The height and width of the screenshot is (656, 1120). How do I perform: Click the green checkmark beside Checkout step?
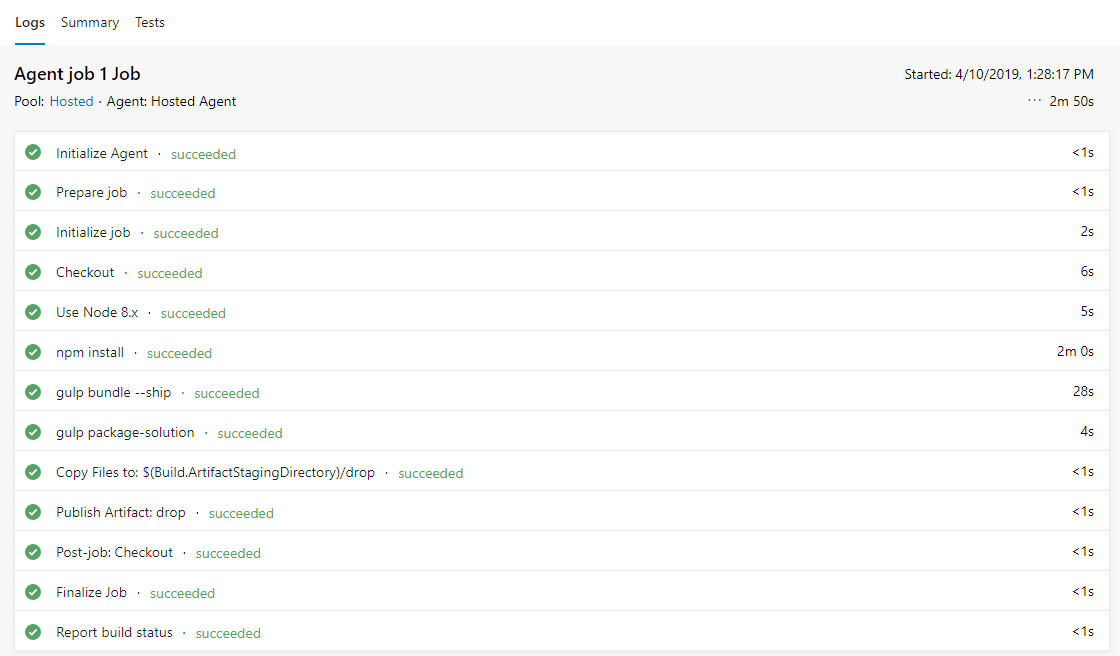[33, 272]
